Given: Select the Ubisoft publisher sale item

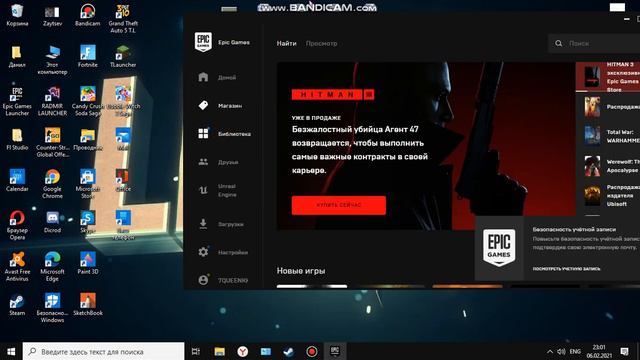Looking at the screenshot, I should point(608,196).
